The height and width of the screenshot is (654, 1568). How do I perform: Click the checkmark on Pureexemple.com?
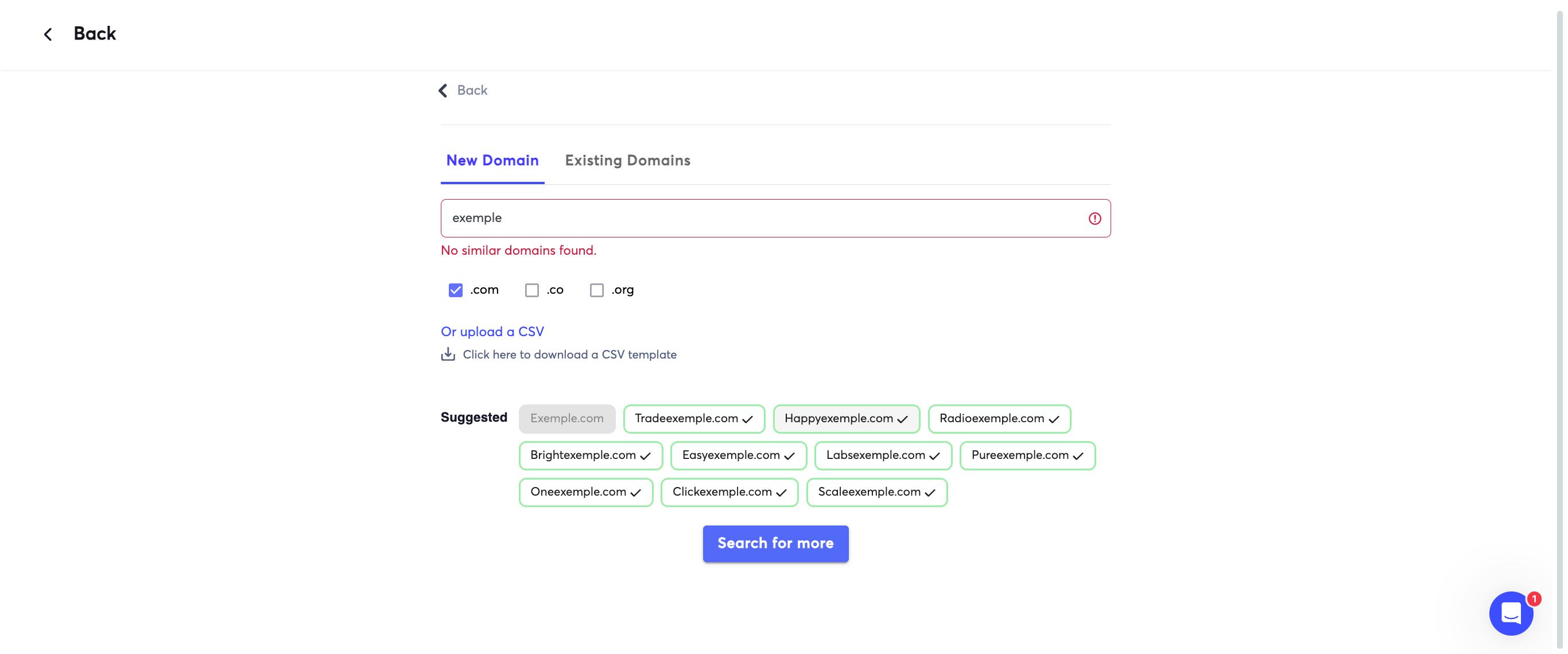(x=1078, y=456)
